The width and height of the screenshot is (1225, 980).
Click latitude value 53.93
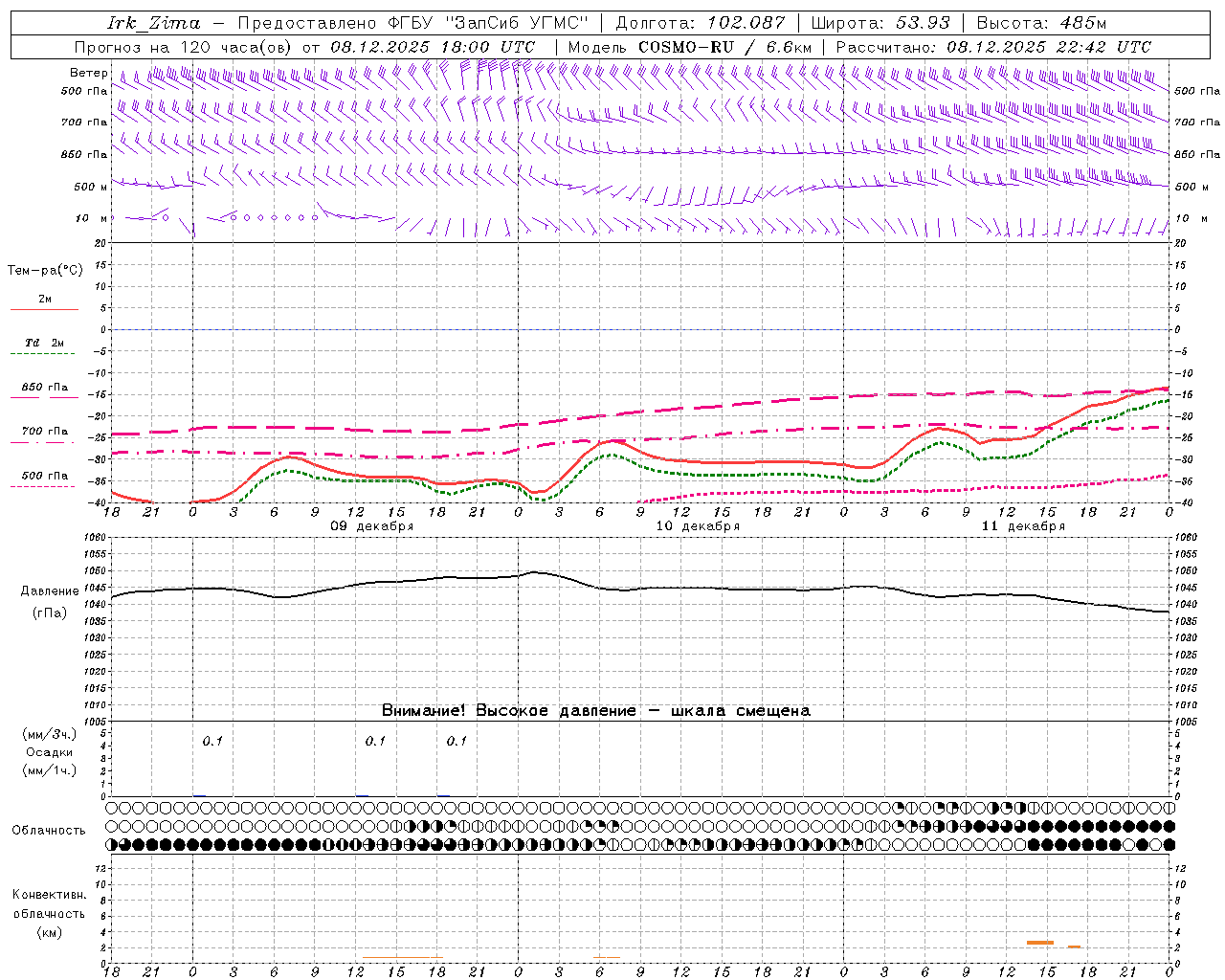(923, 23)
